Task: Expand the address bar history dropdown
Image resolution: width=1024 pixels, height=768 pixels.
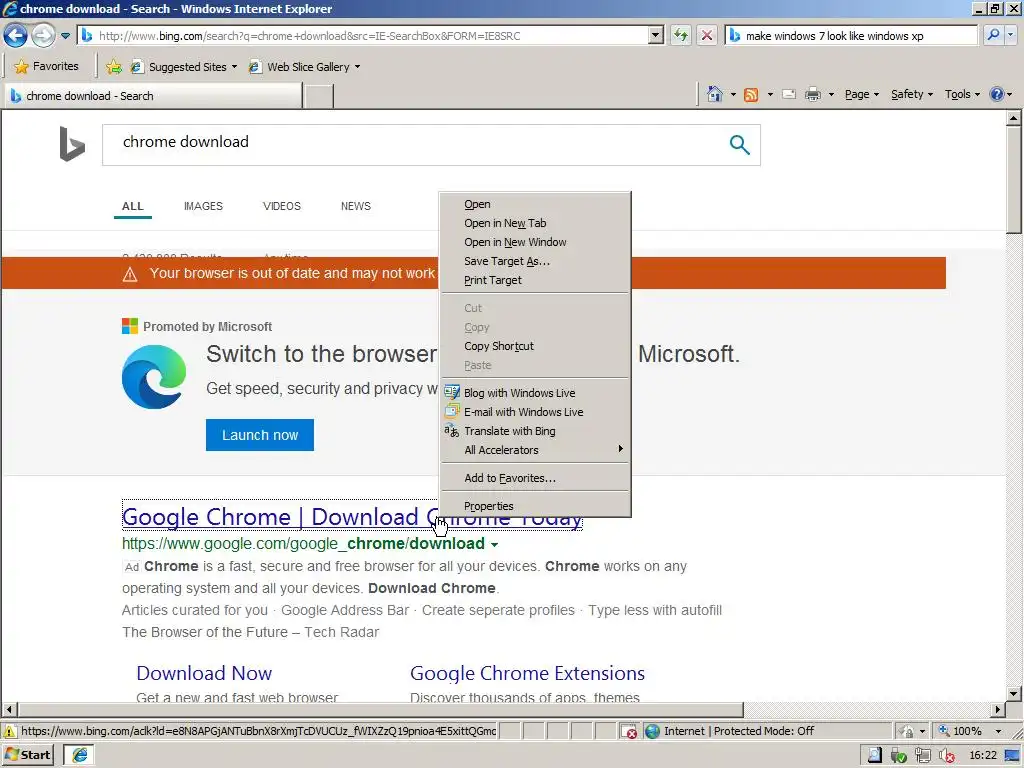Action: (x=656, y=36)
